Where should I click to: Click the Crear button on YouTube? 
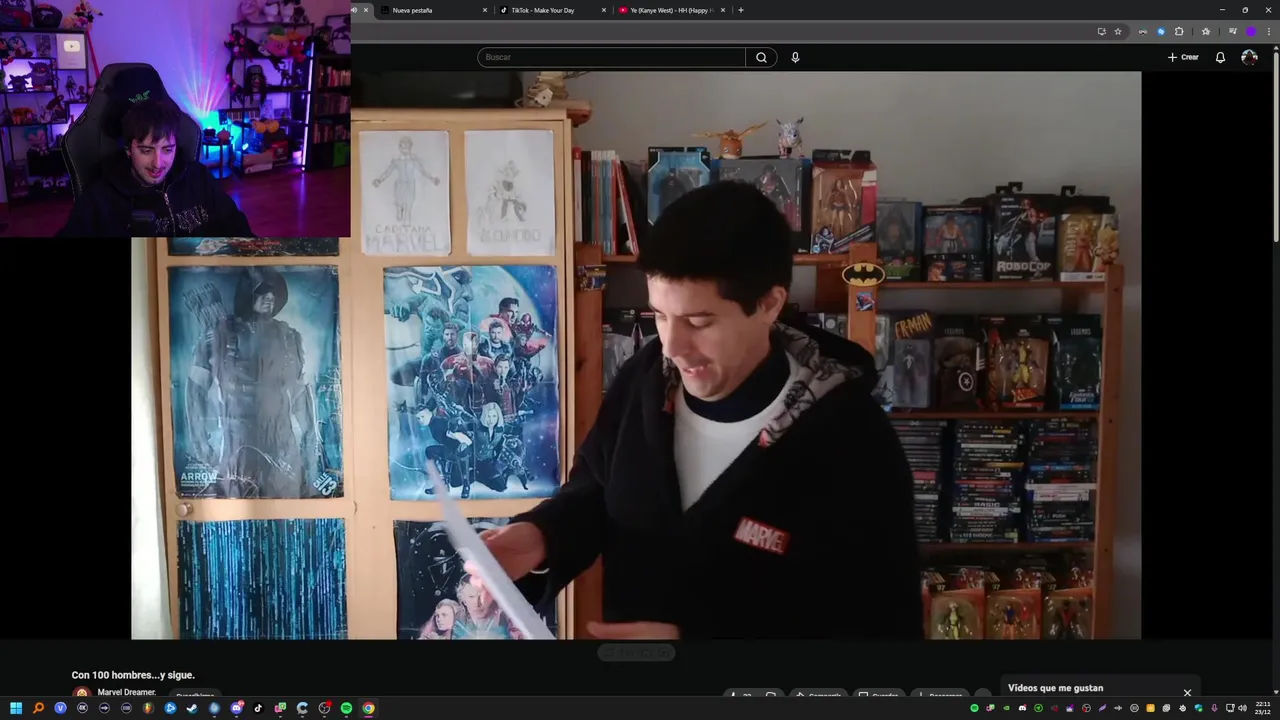click(x=1183, y=57)
